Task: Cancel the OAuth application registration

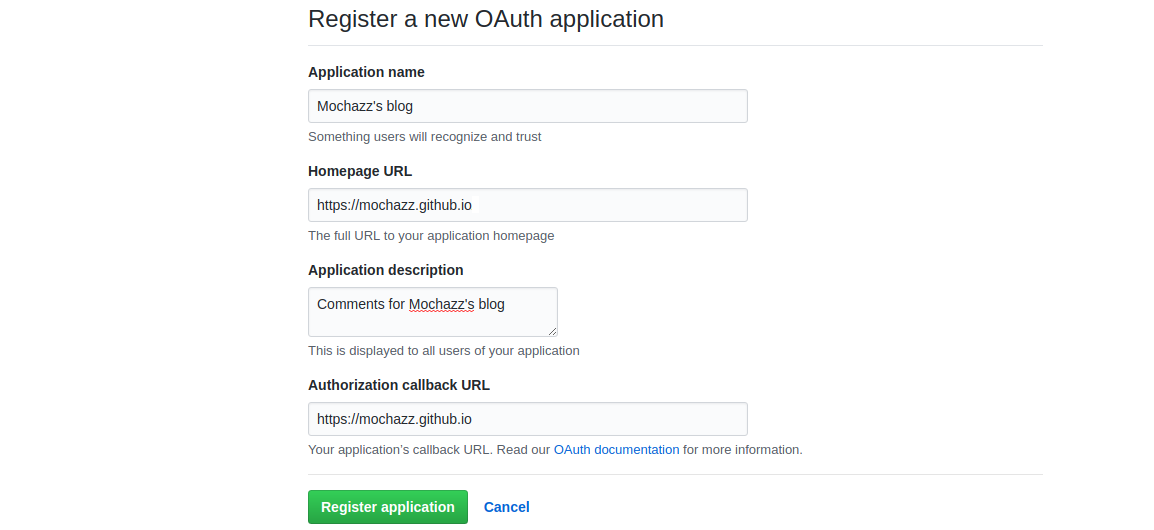Action: coord(506,507)
